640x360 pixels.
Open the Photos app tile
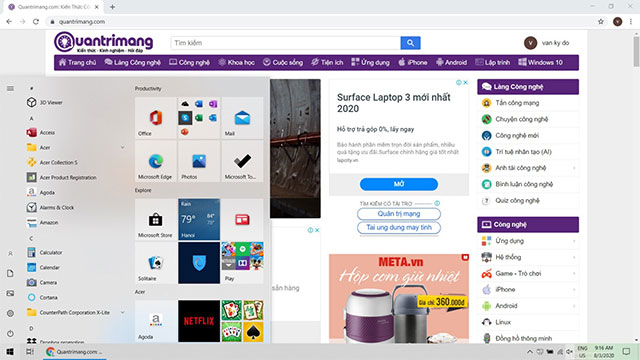pyautogui.click(x=199, y=162)
